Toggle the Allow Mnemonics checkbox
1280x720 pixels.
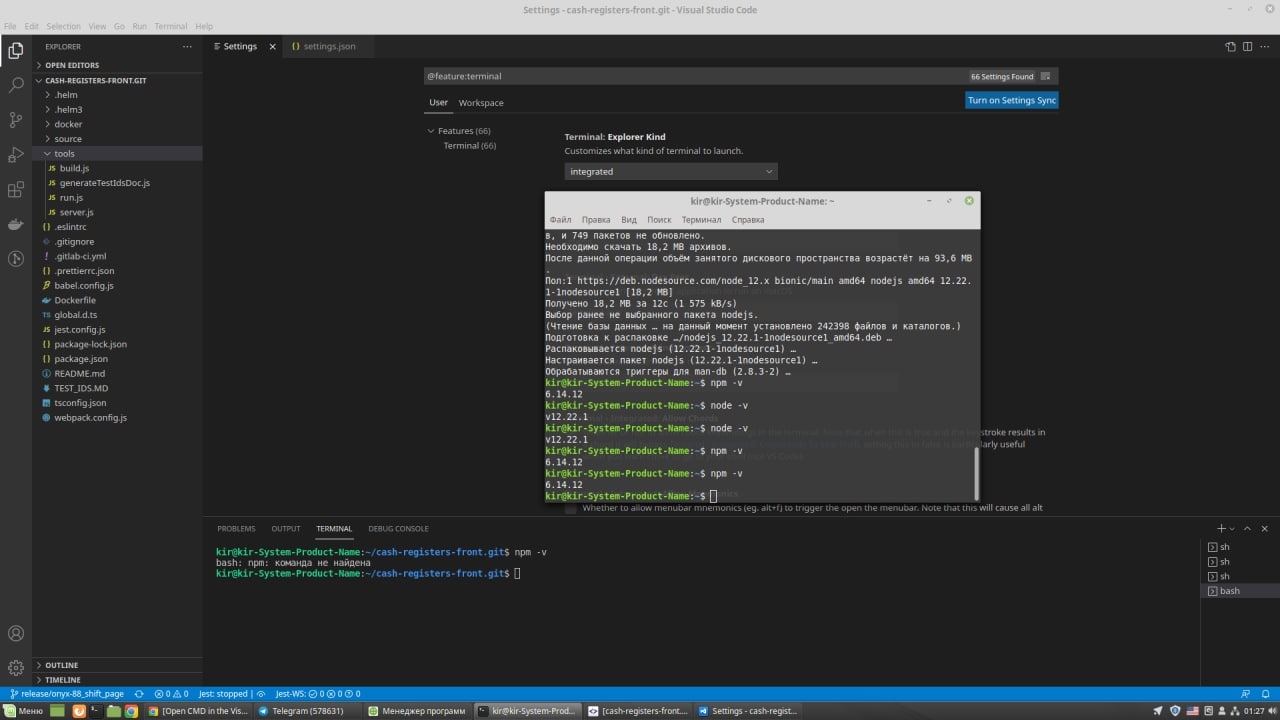pos(571,508)
